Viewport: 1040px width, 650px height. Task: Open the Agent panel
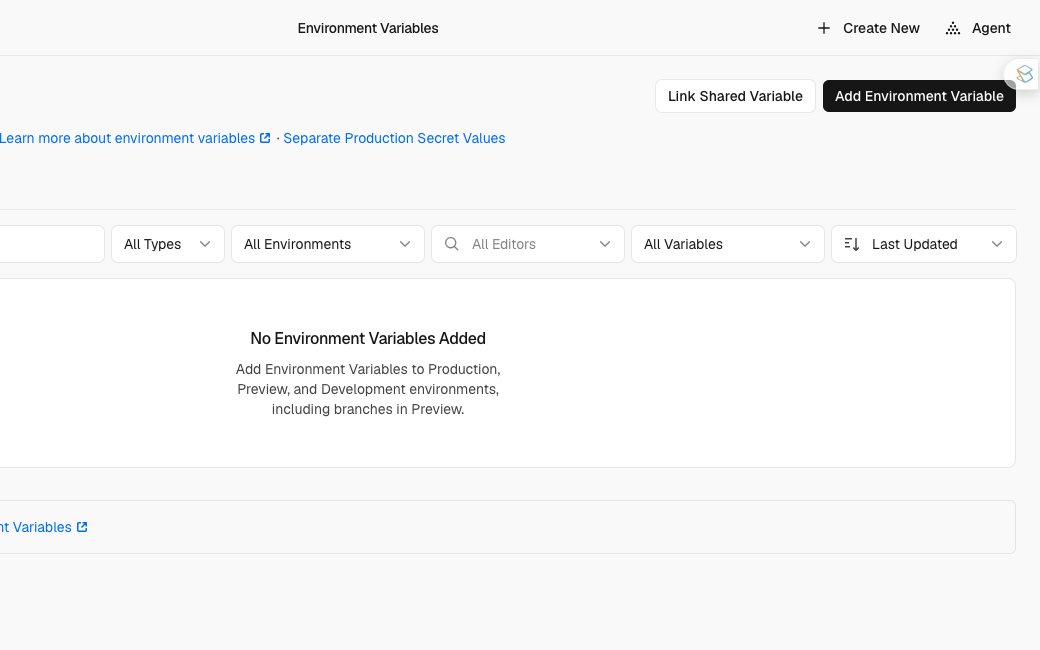[978, 28]
